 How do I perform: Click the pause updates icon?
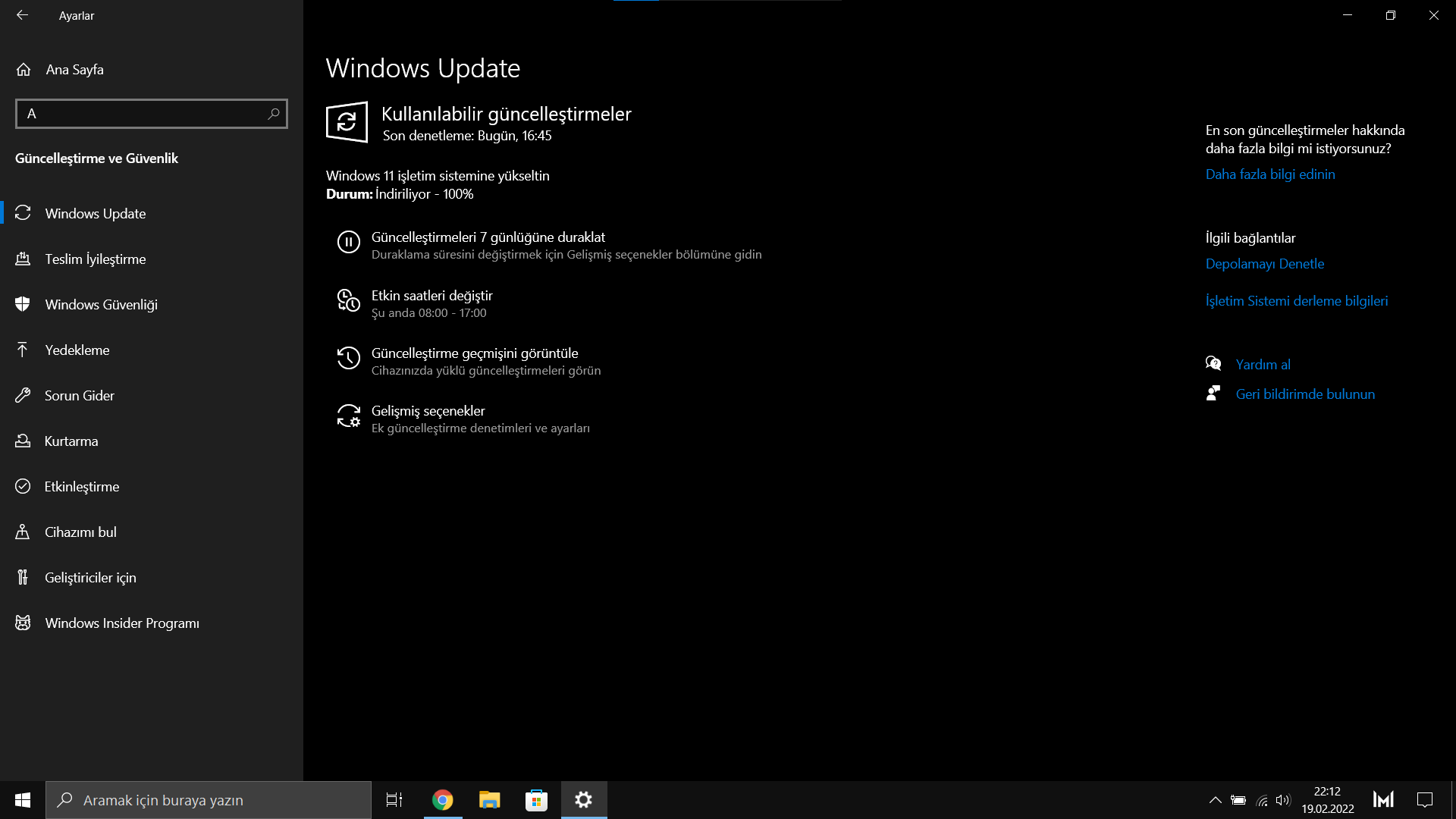pyautogui.click(x=348, y=242)
